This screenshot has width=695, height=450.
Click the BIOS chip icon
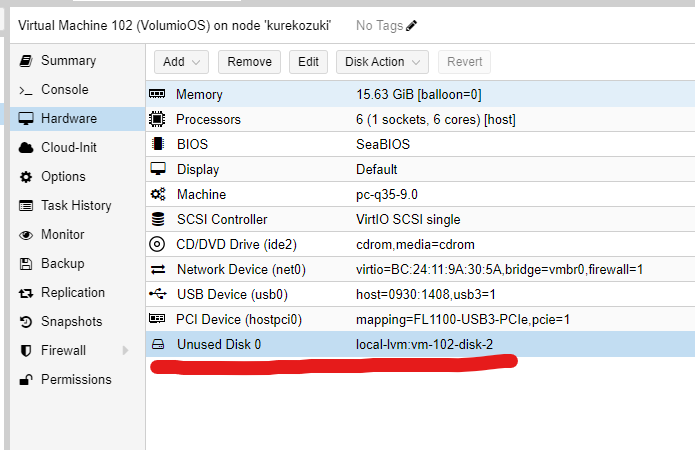(x=157, y=144)
